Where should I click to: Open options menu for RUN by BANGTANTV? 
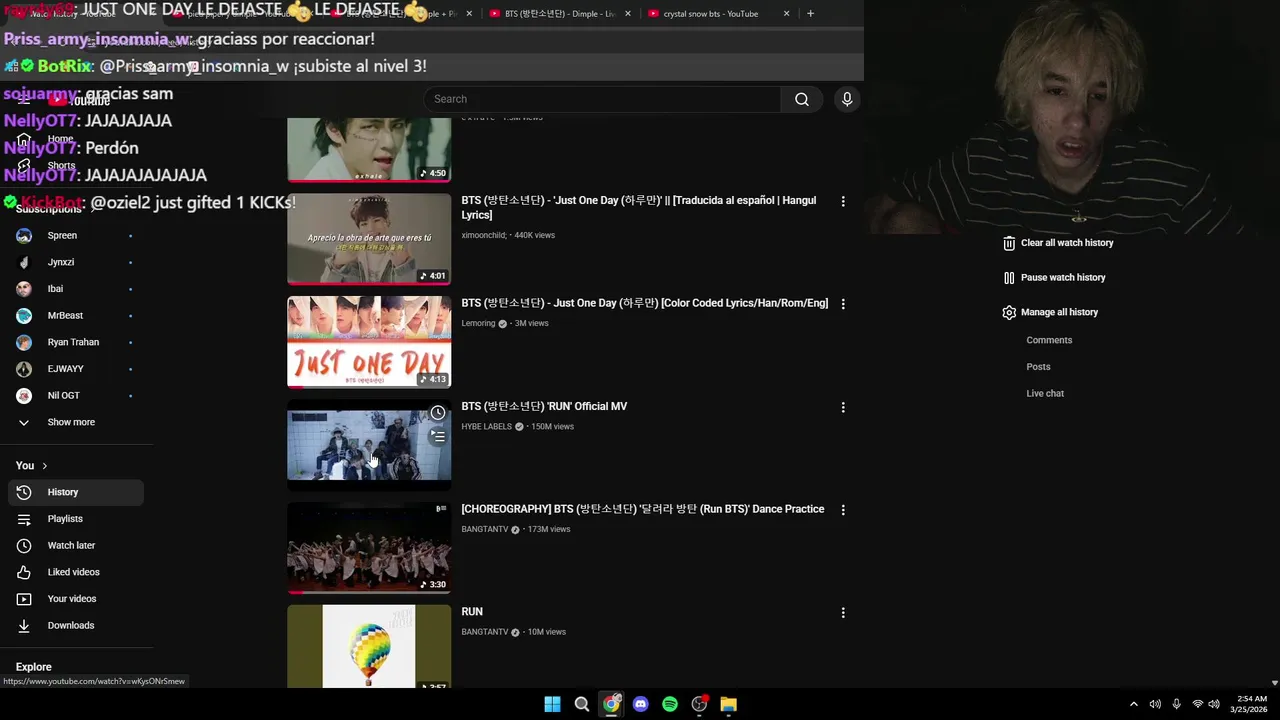point(843,612)
